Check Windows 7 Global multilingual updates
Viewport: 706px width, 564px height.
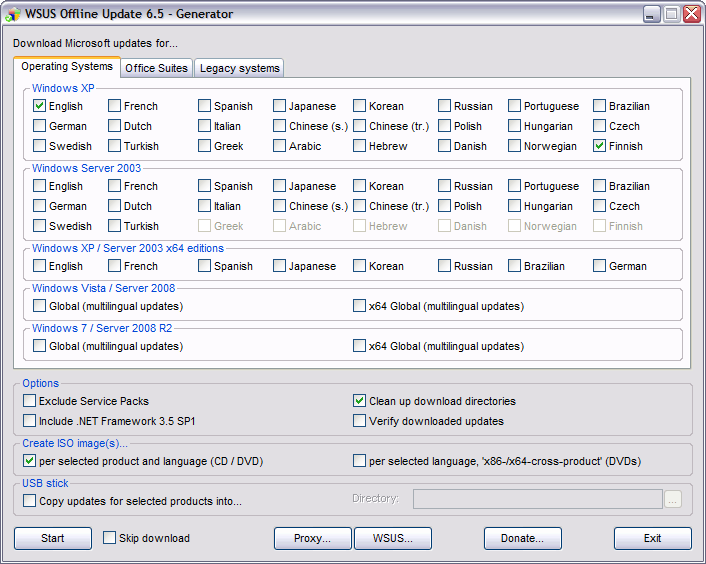point(39,346)
